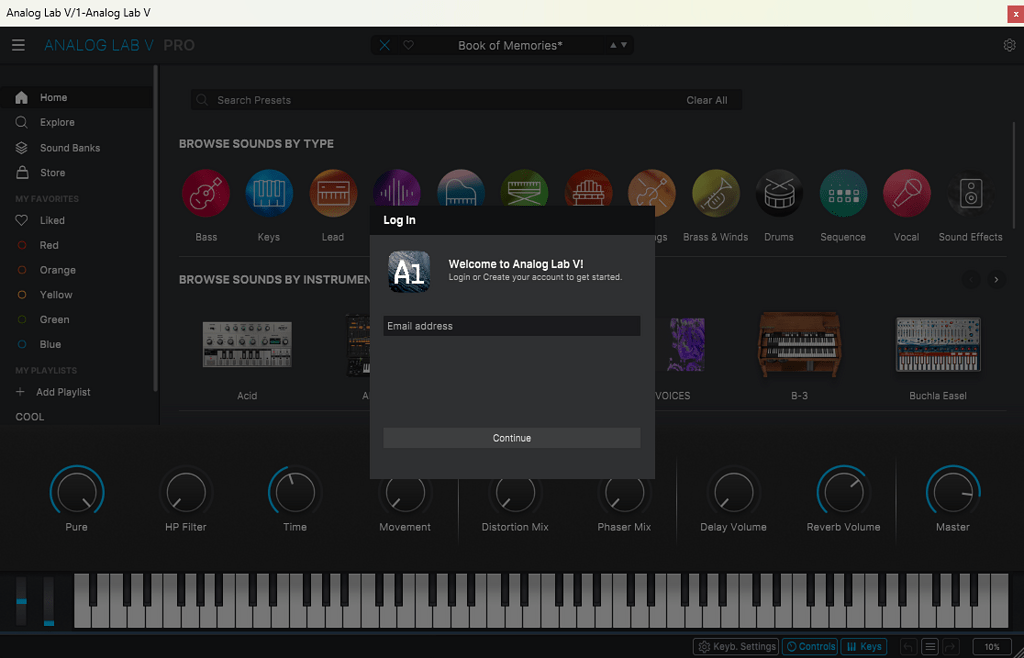Open the Sound Effects category
Viewport: 1024px width, 658px height.
[969, 192]
